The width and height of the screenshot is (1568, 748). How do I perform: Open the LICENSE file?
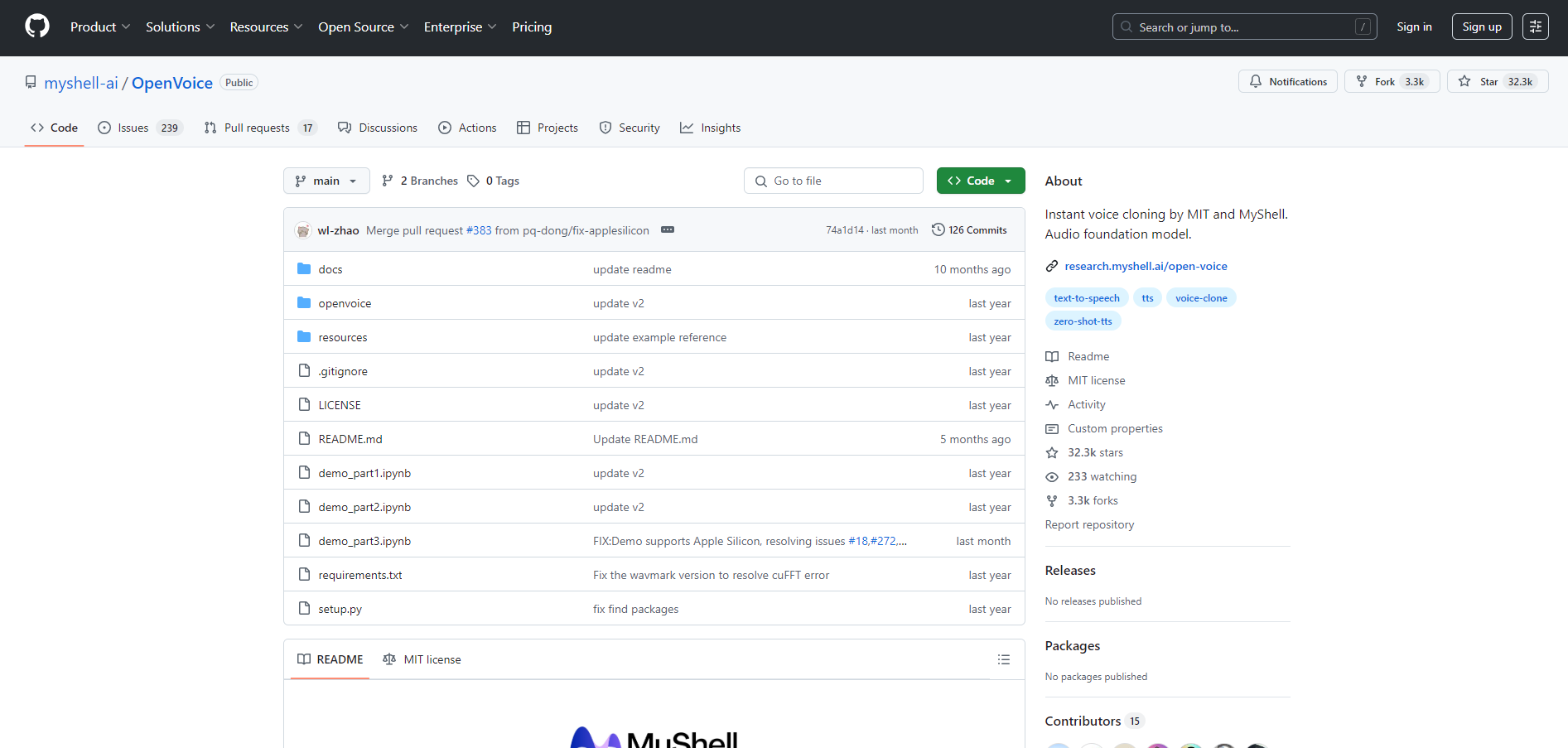340,405
